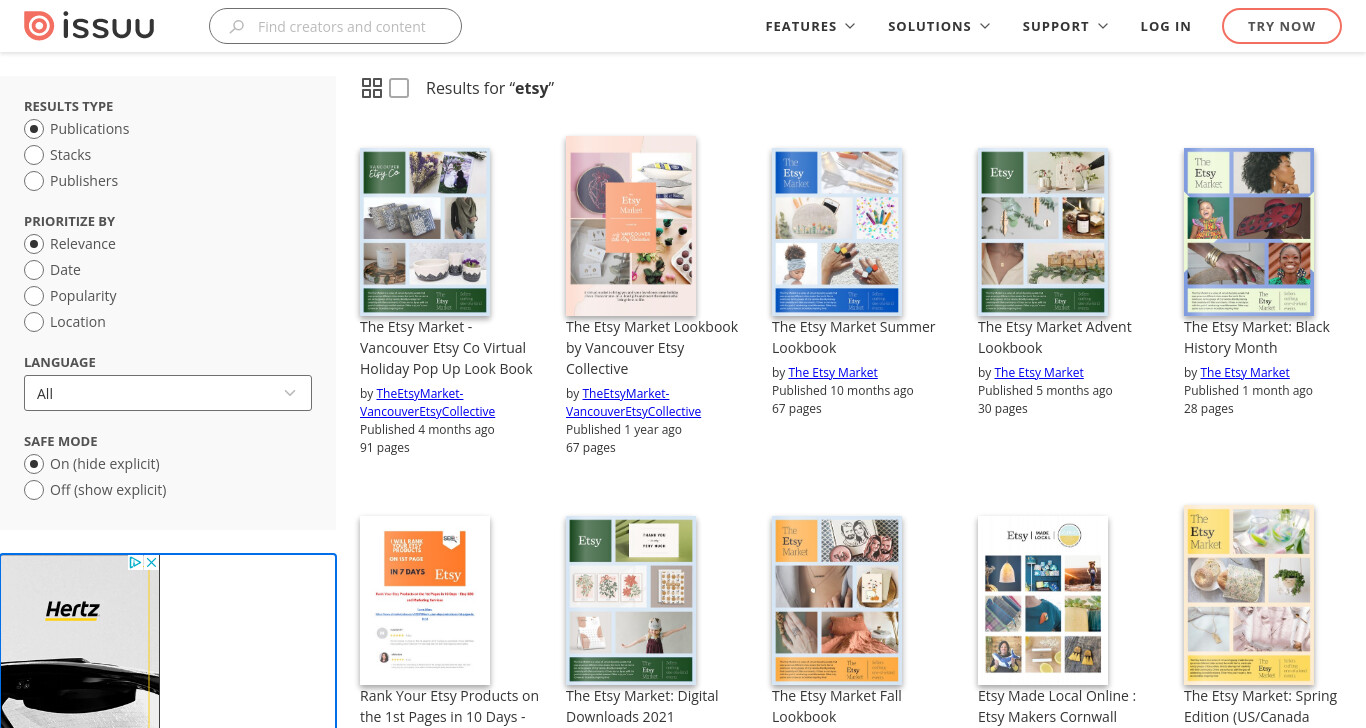This screenshot has height=728, width=1366.
Task: Select Publications results type
Action: tap(77, 129)
